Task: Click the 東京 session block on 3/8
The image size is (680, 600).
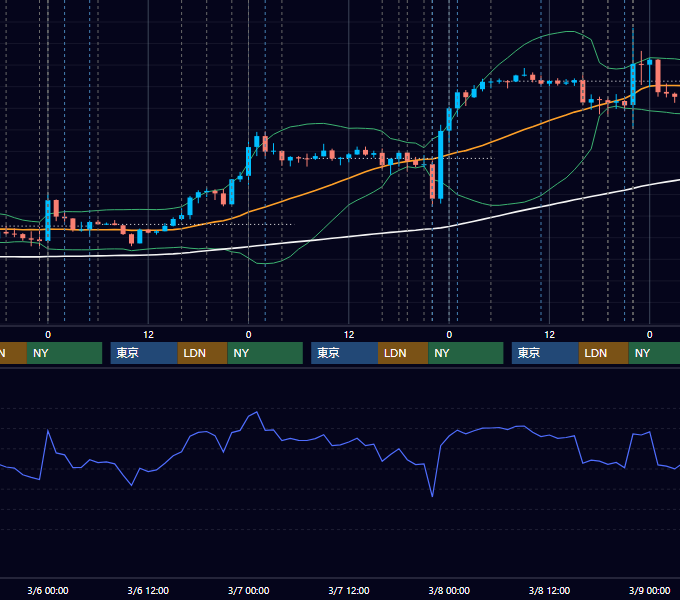Action: point(545,353)
